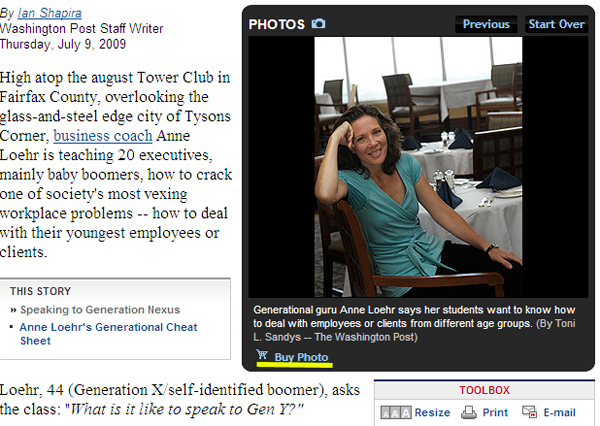Go to the Previous photo

[486, 24]
